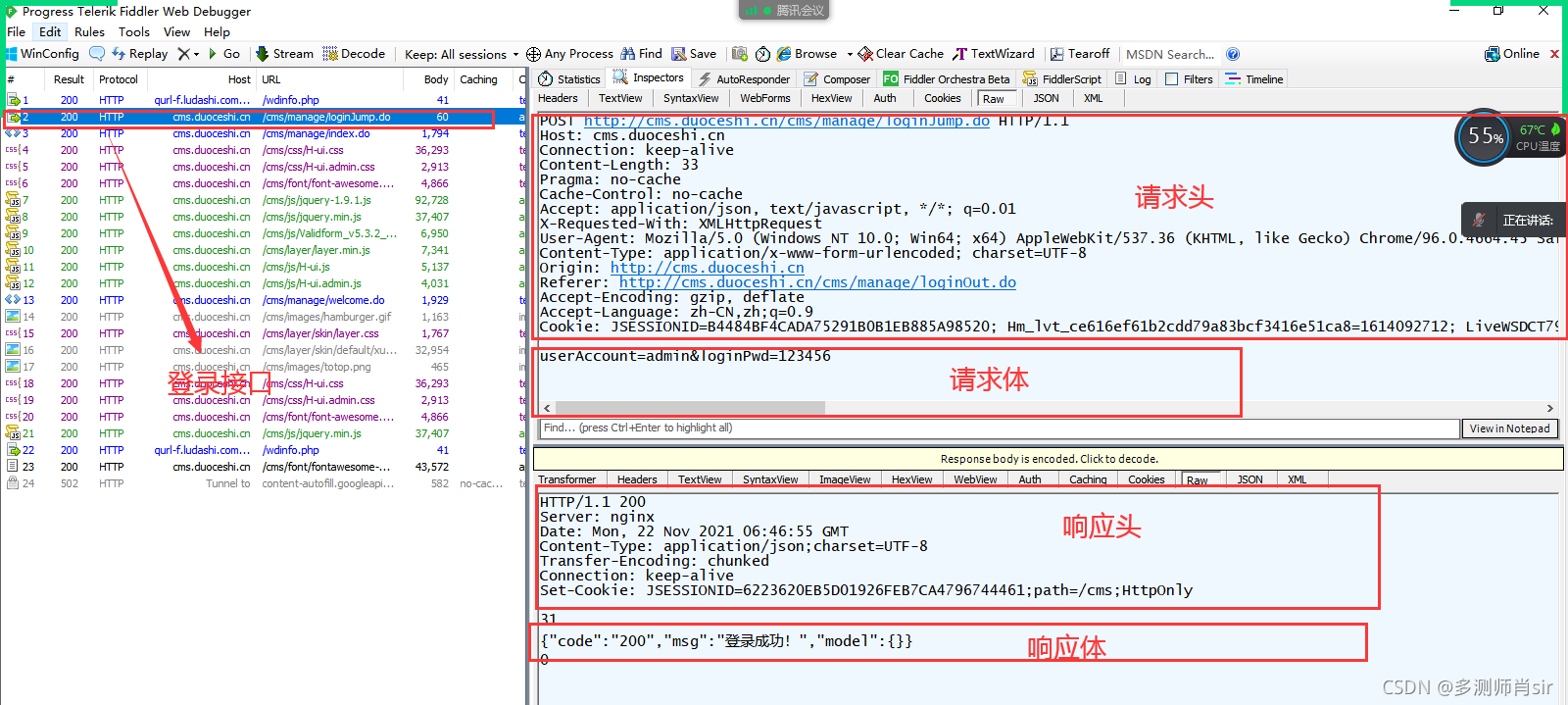The image size is (1568, 705).
Task: Click the Remove sessions X icon
Action: (x=183, y=54)
